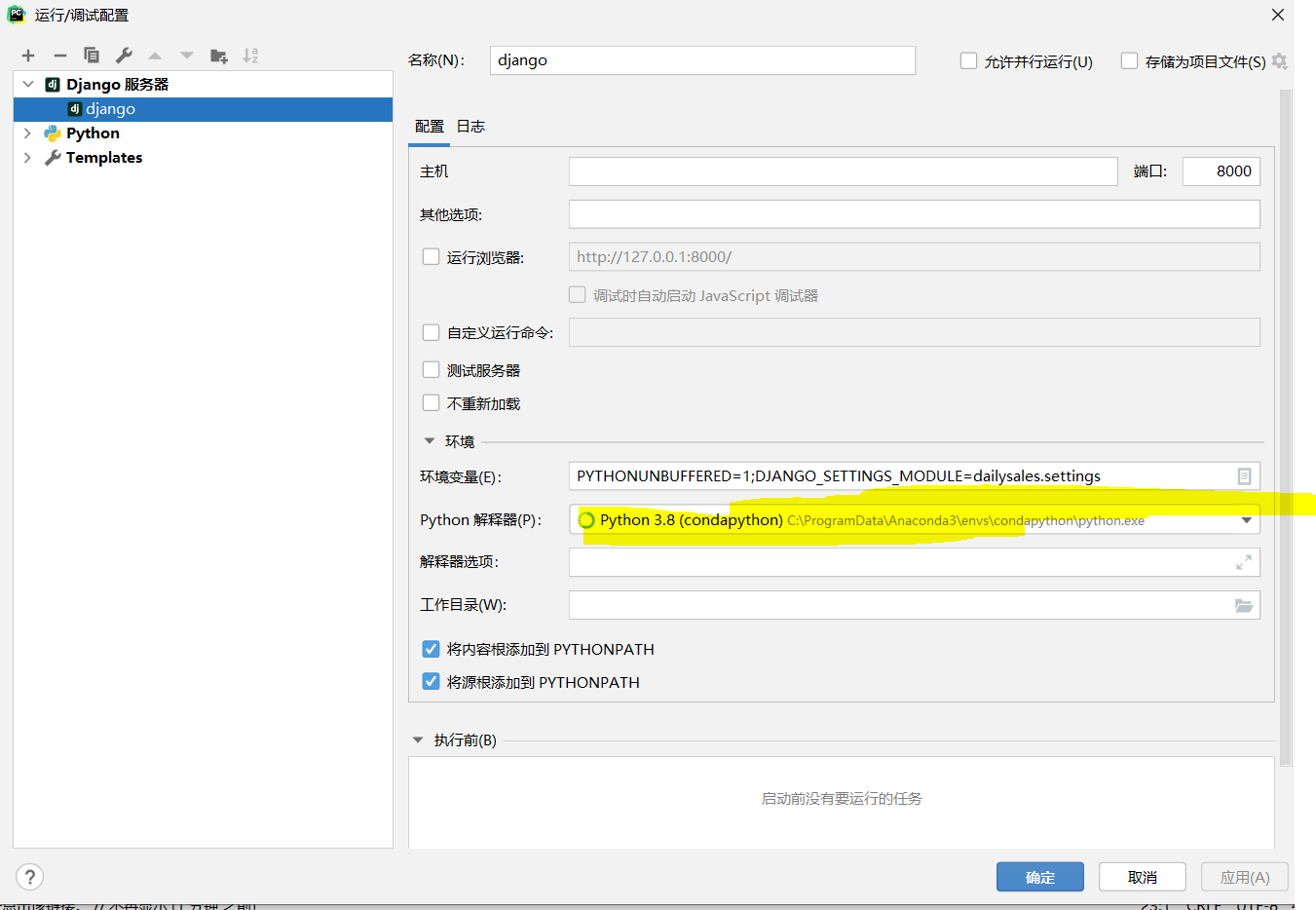The height and width of the screenshot is (910, 1316).
Task: Click Python group icon in tree
Action: tap(53, 133)
